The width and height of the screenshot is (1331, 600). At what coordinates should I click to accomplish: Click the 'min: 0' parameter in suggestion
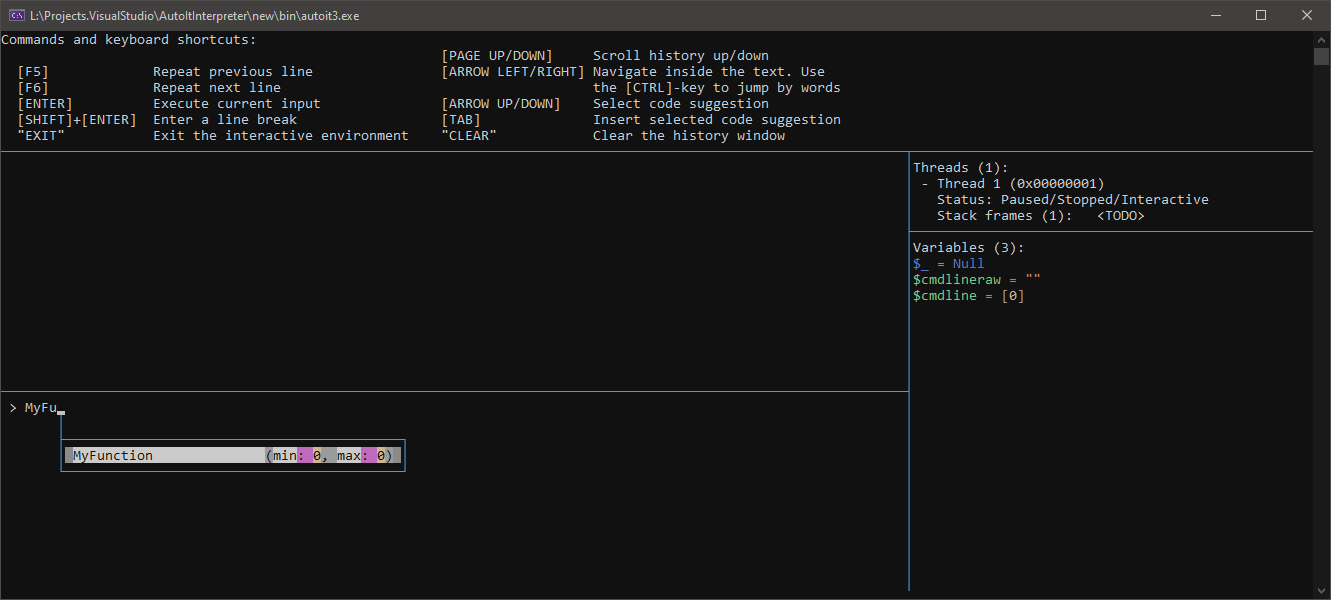pos(296,456)
